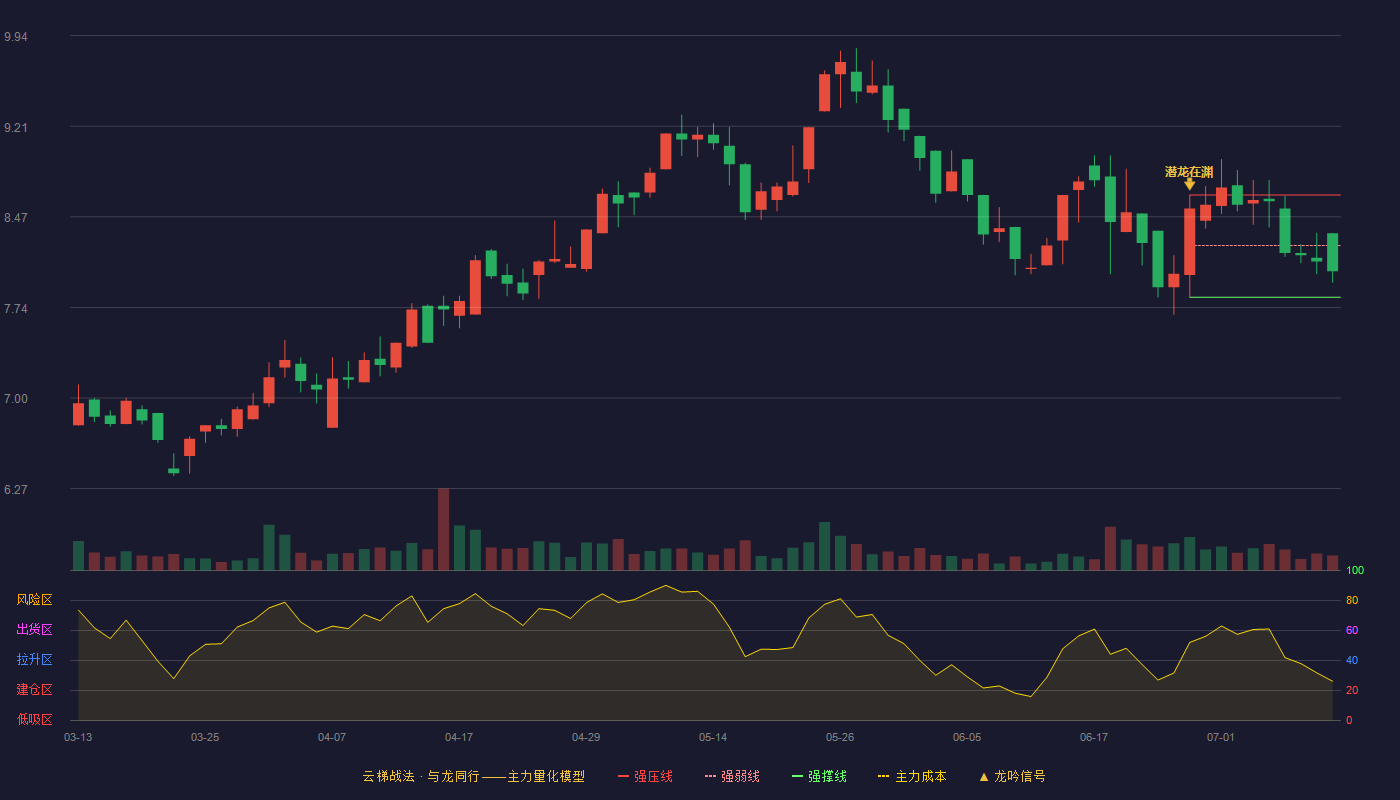Click the 03-13 date label
This screenshot has width=1400, height=800.
(x=78, y=737)
